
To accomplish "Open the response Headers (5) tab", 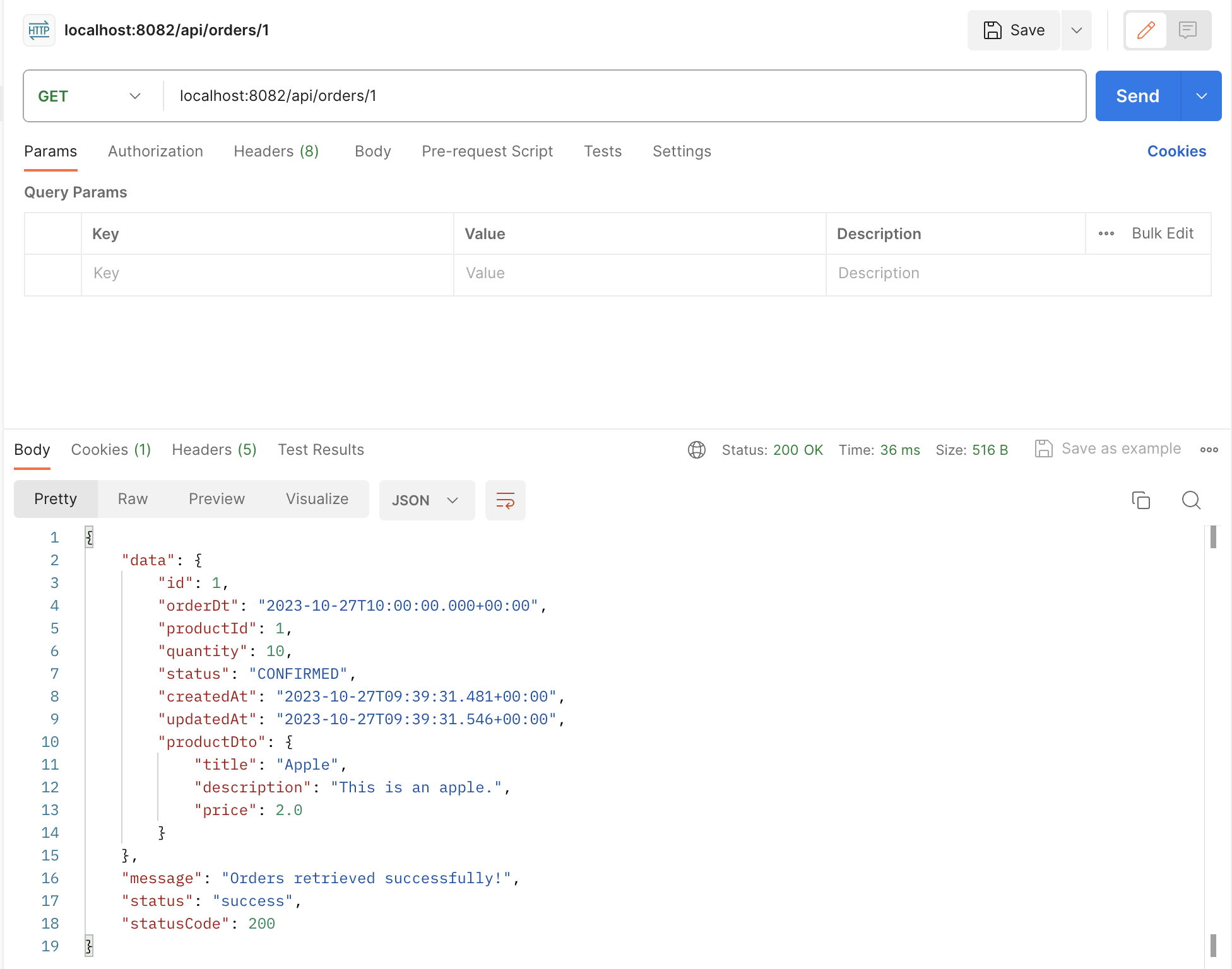I will coord(214,450).
